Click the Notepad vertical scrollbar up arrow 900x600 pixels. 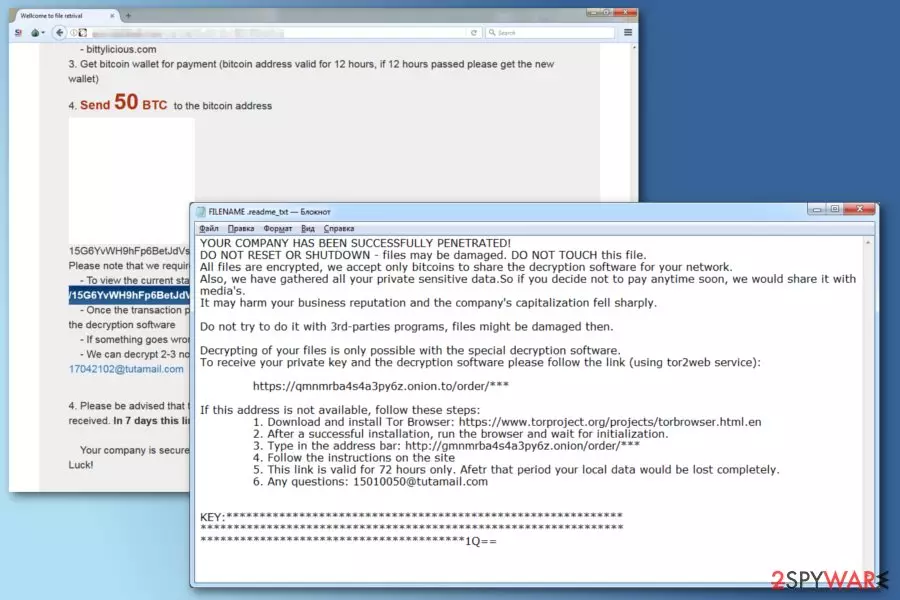pyautogui.click(x=868, y=243)
